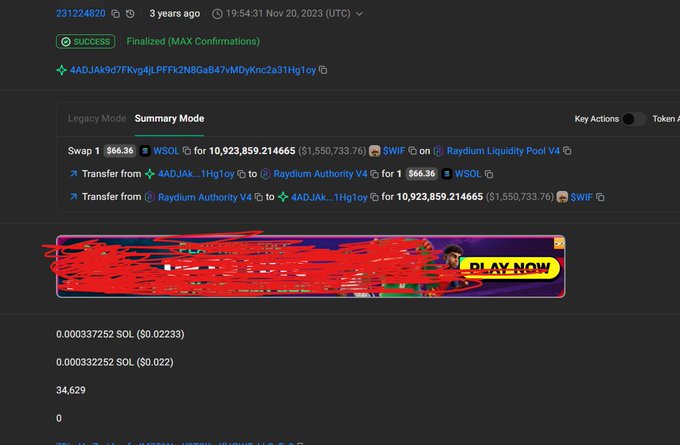Open 4ADJAk...1Hg1oy recipient in second Transfer row
The height and width of the screenshot is (445, 680).
tap(329, 197)
